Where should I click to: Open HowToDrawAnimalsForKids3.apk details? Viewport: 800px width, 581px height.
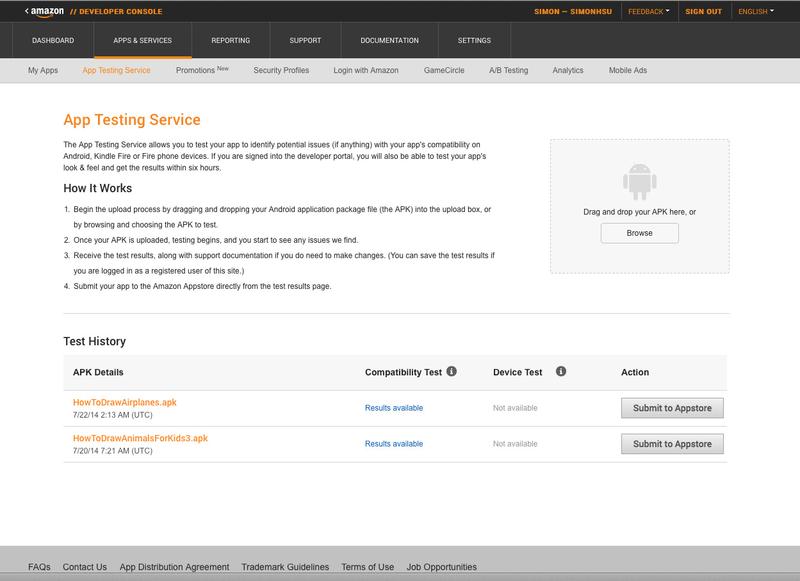click(x=140, y=438)
